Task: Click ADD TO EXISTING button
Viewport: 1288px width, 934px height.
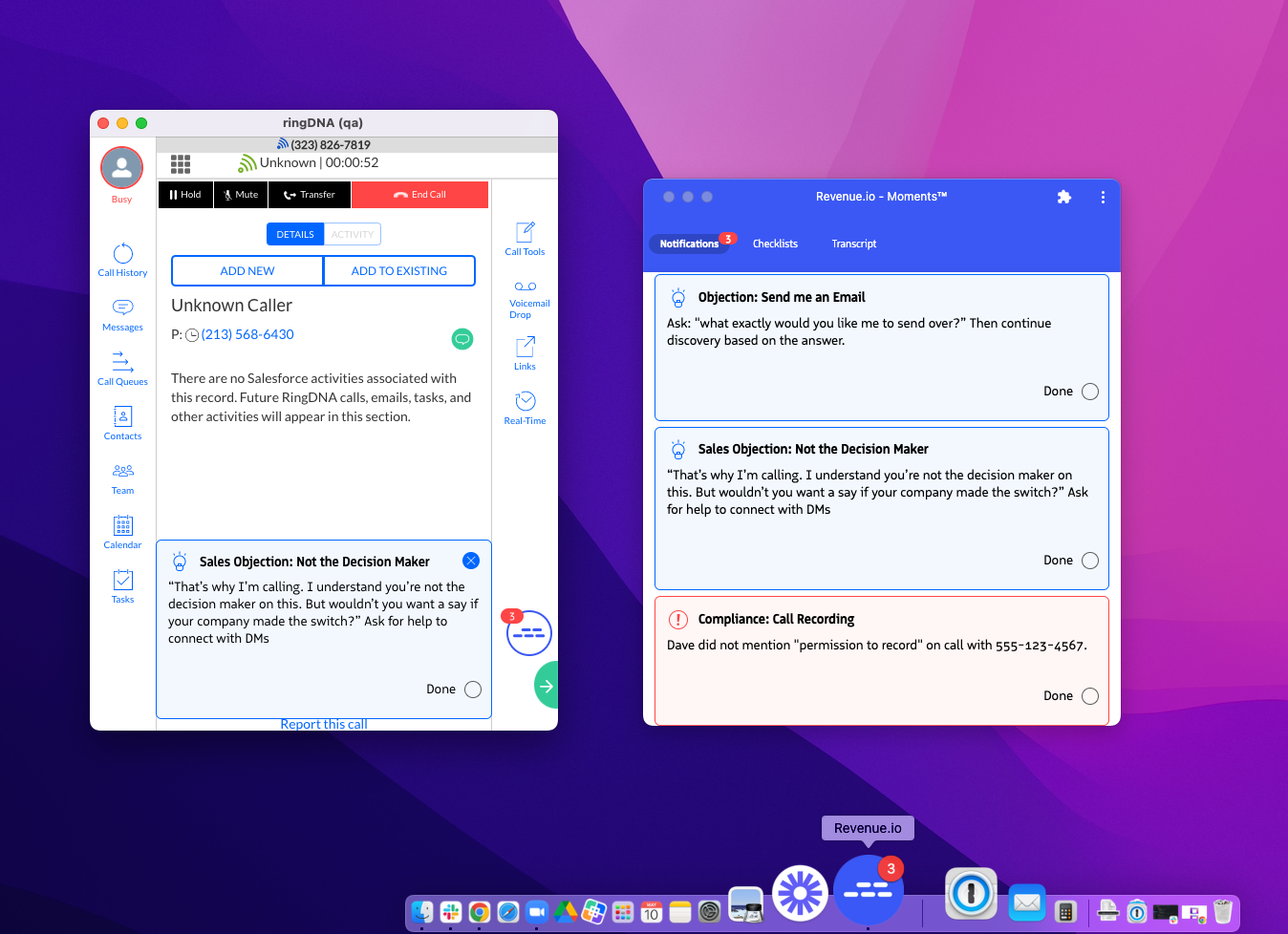Action: (x=399, y=270)
